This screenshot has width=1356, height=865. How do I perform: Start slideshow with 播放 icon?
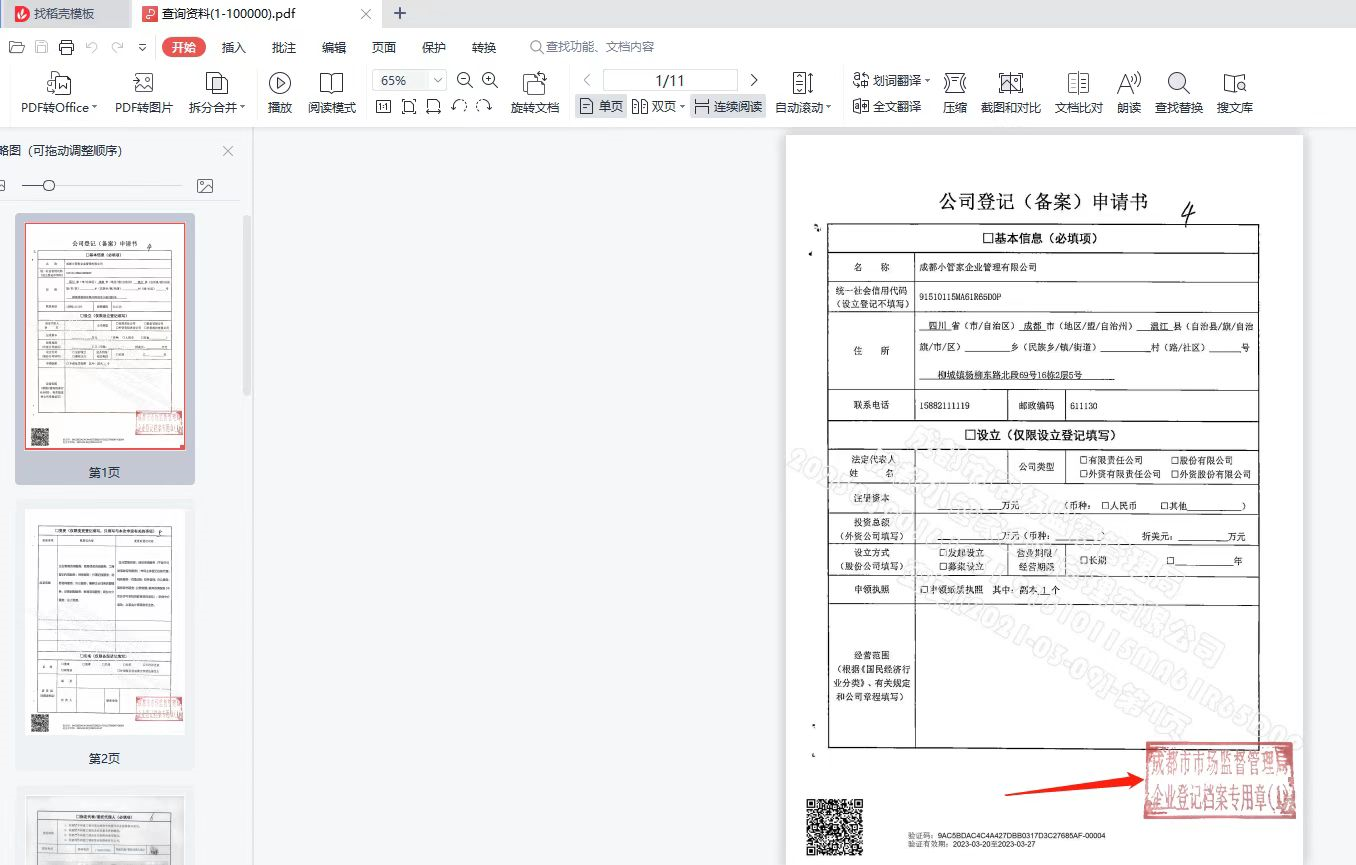pyautogui.click(x=280, y=84)
